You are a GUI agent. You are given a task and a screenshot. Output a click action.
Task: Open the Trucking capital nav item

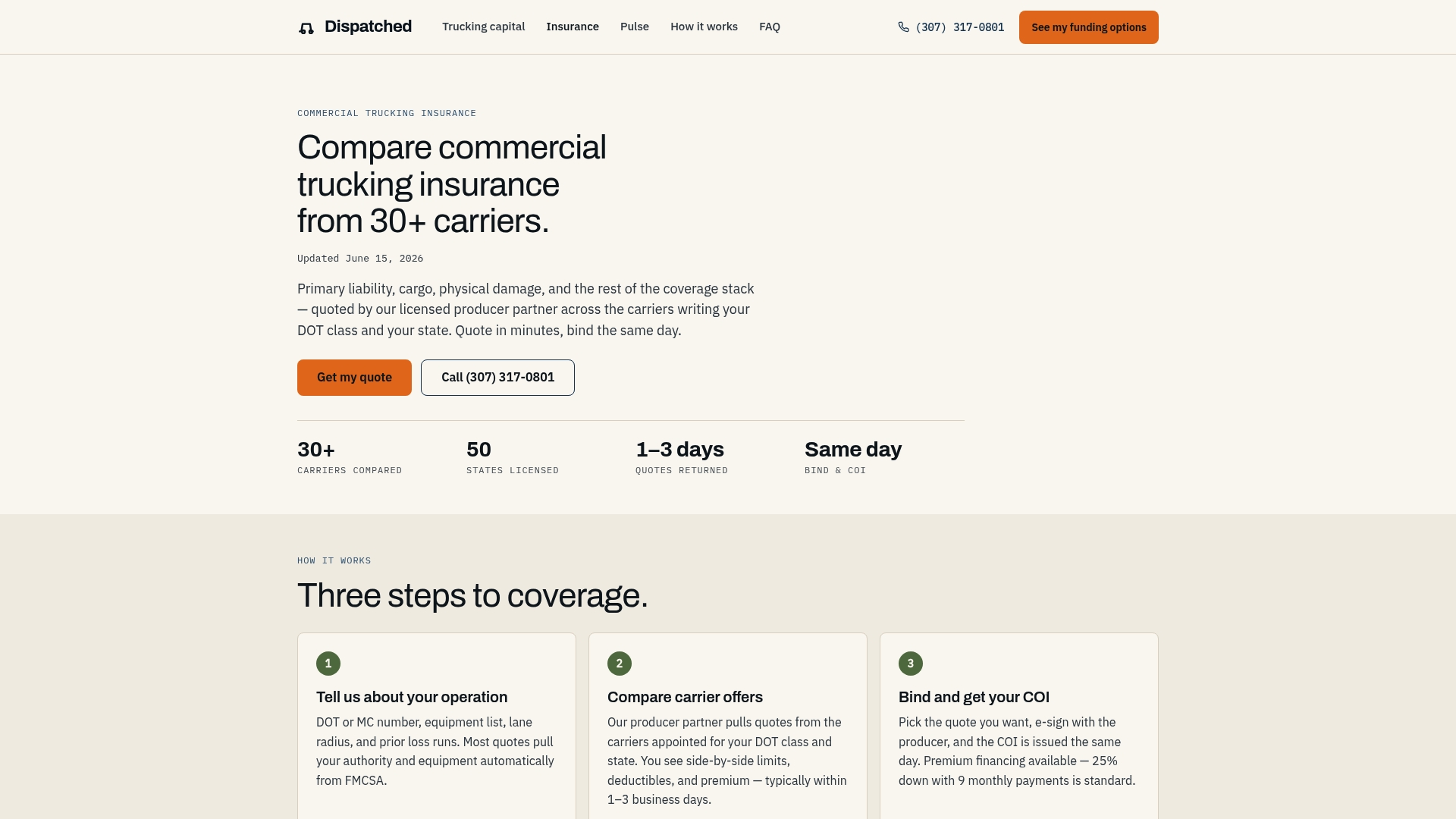[x=484, y=27]
